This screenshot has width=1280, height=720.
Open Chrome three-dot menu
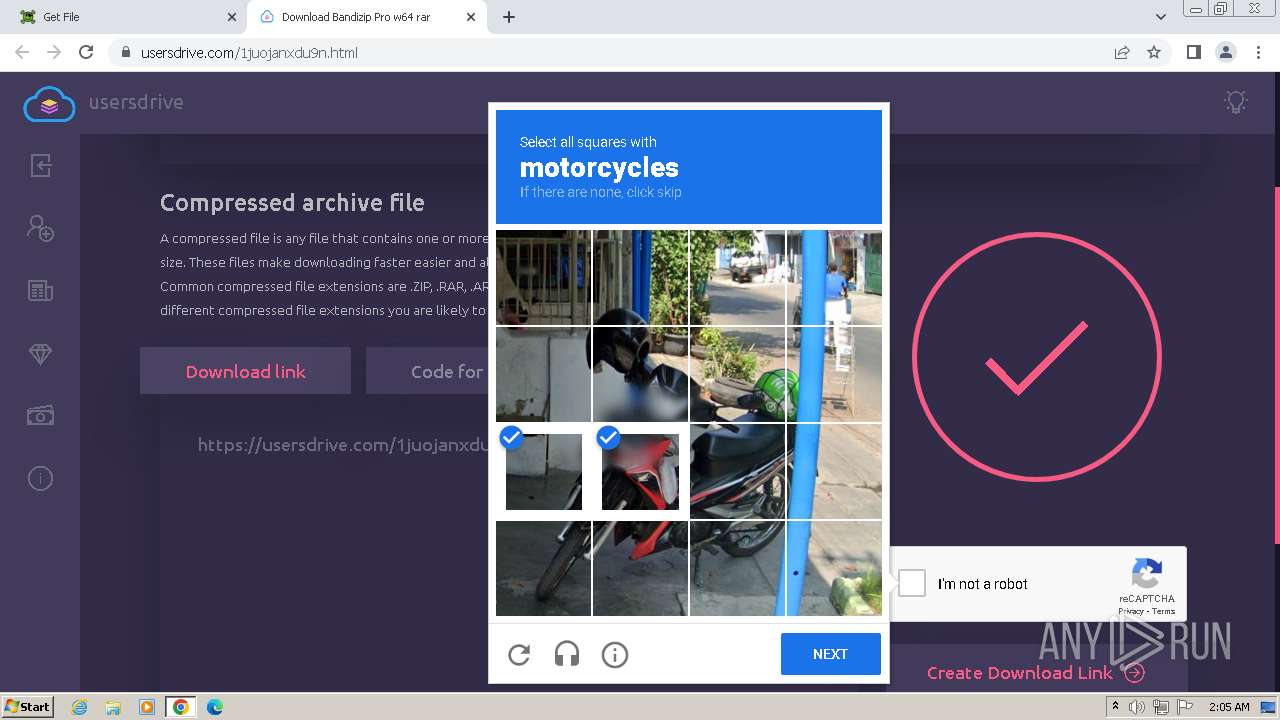tap(1257, 52)
